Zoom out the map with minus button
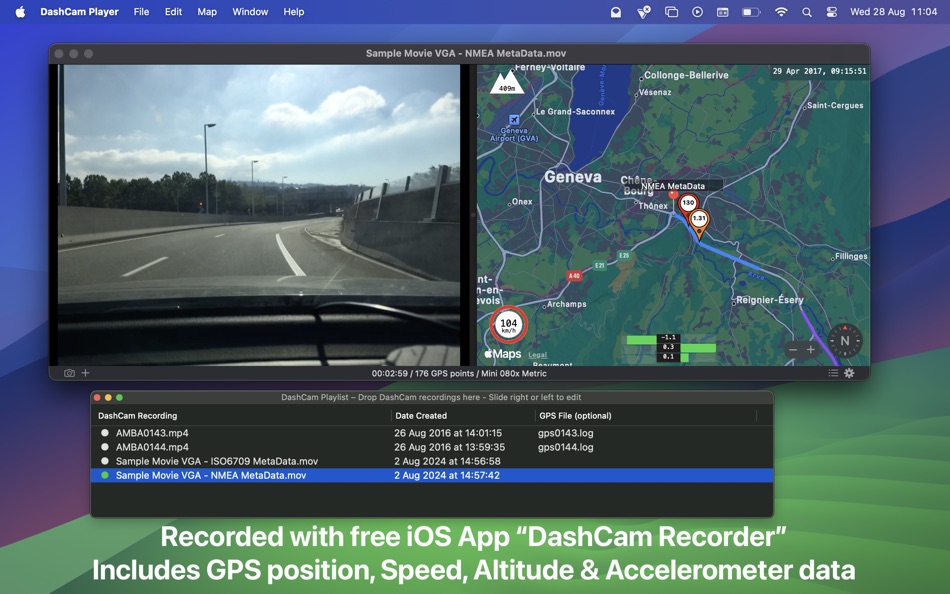This screenshot has height=594, width=950. pyautogui.click(x=792, y=350)
